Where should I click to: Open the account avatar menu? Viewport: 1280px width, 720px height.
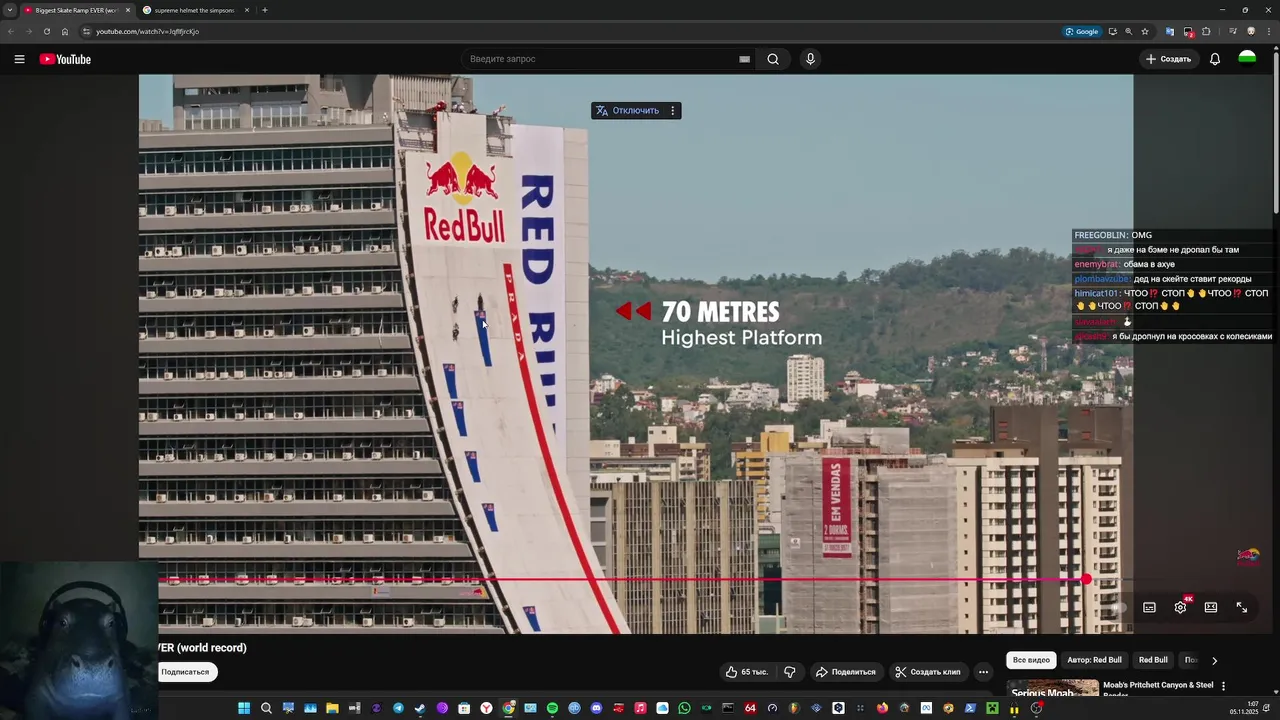point(1247,59)
